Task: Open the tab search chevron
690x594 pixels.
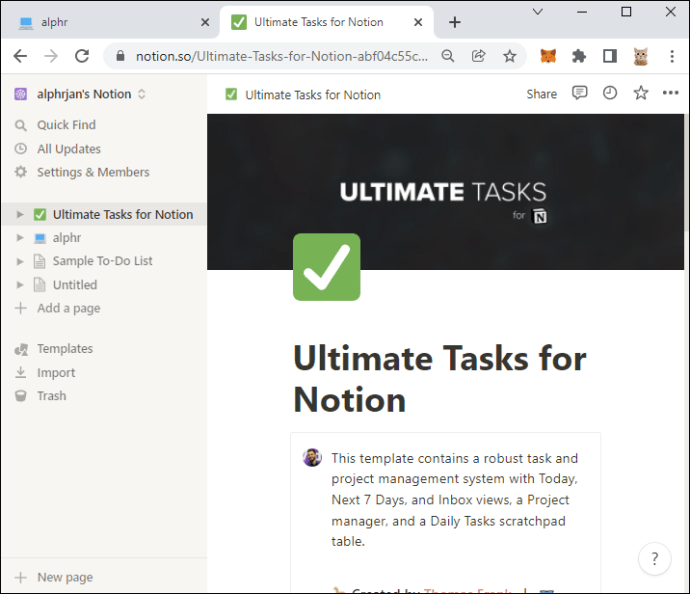Action: [537, 12]
